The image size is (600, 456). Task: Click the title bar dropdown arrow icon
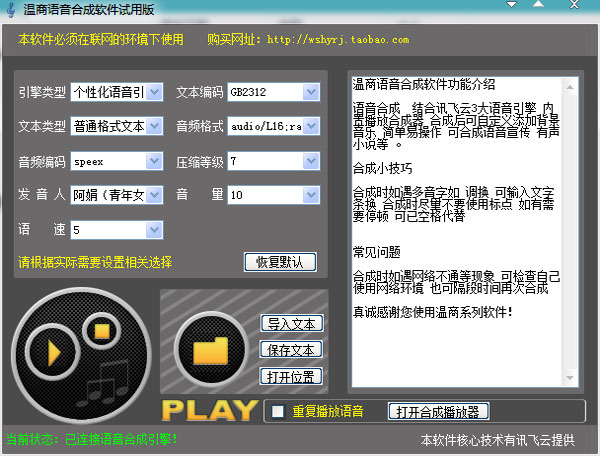[511, 5]
